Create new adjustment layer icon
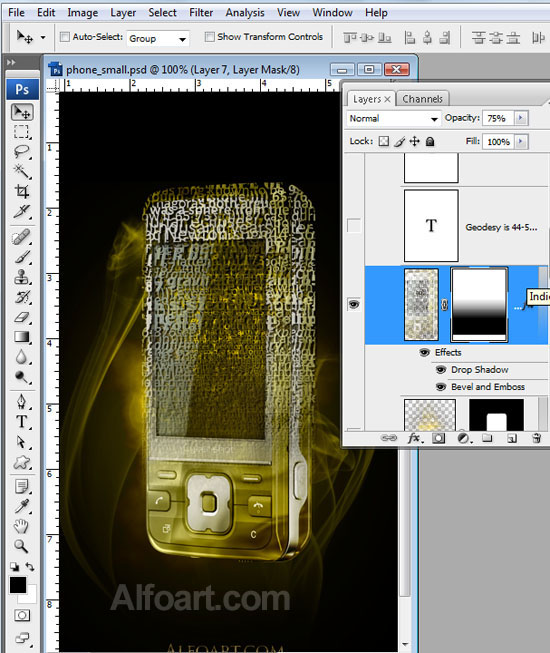The height and width of the screenshot is (653, 550). click(463, 438)
